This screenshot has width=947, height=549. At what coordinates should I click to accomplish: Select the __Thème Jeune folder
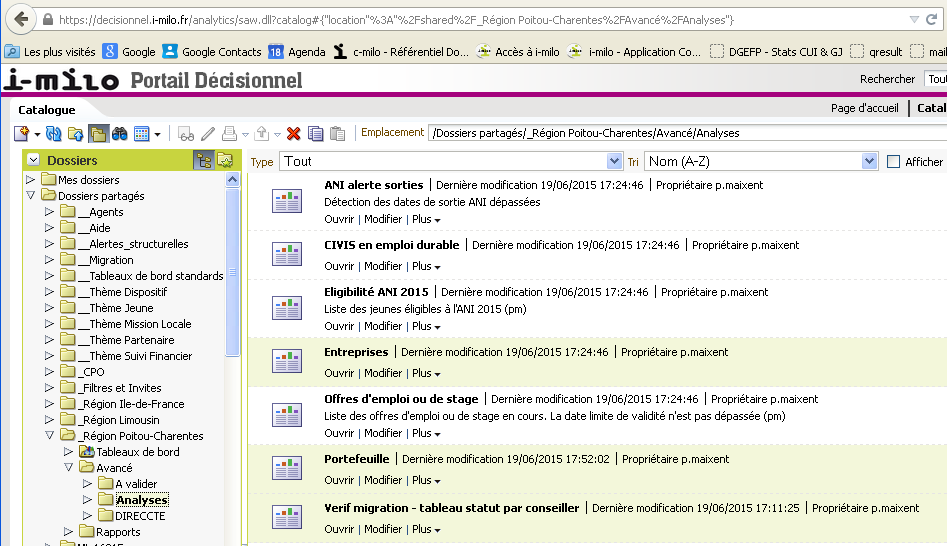click(x=115, y=308)
